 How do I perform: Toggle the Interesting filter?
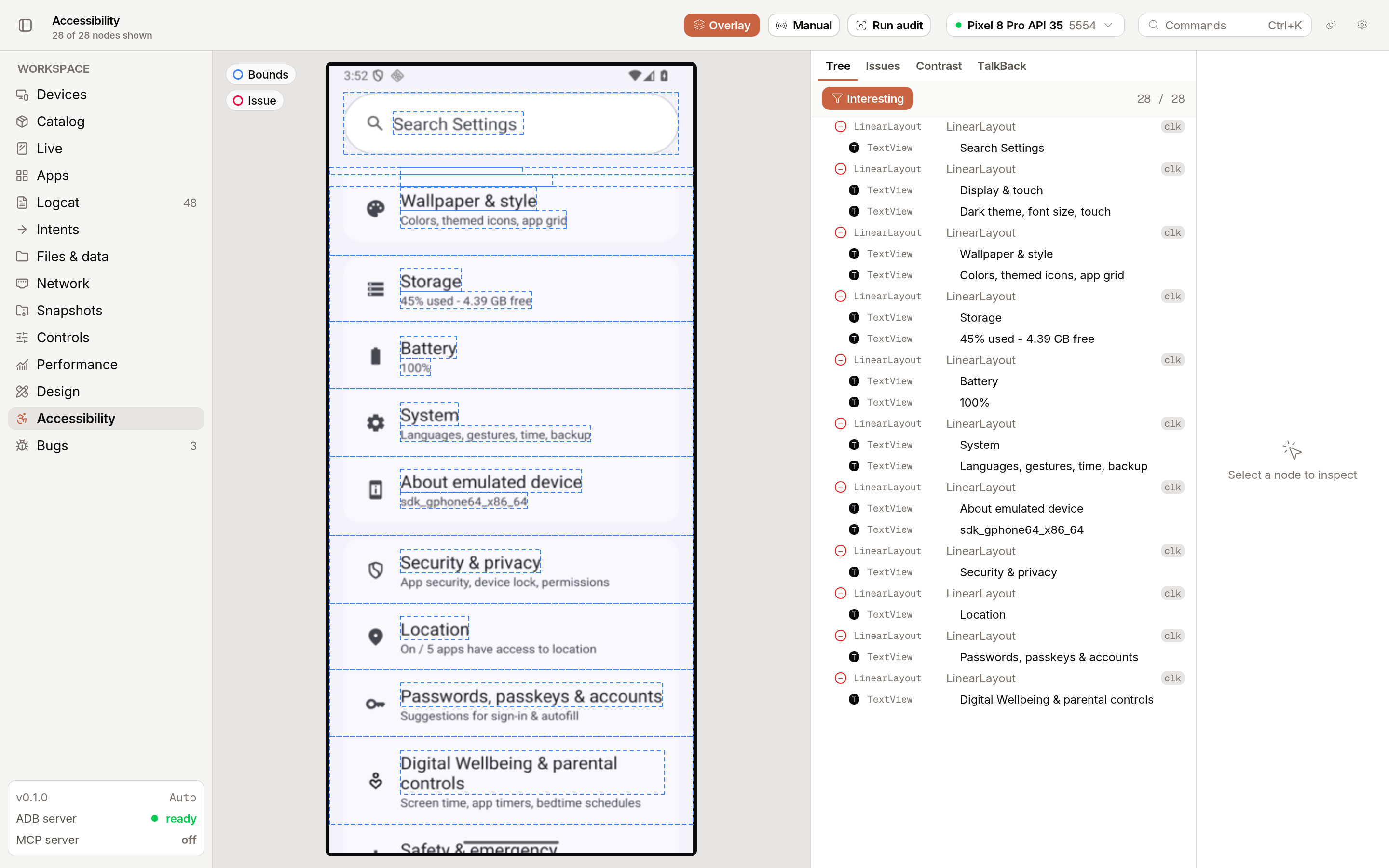(867, 98)
